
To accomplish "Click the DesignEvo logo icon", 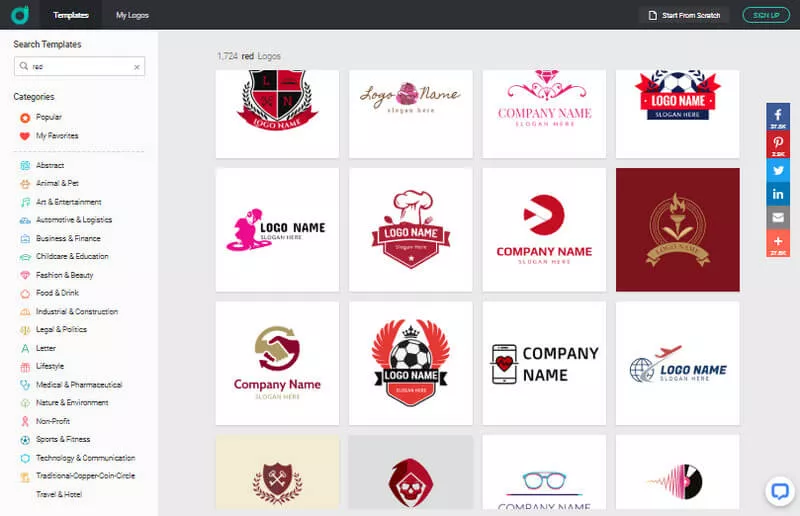I will point(20,15).
